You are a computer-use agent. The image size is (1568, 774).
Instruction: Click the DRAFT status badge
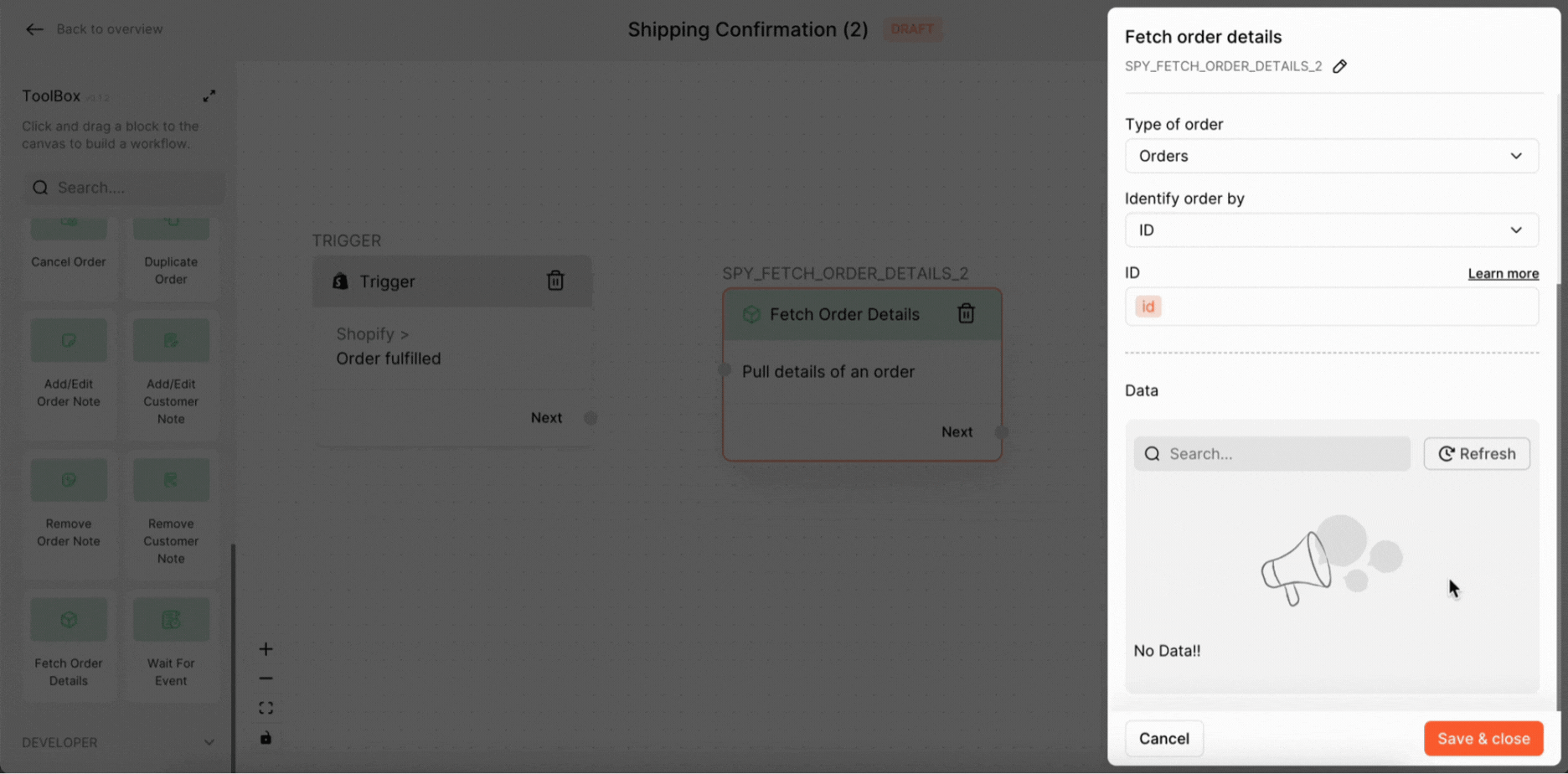pos(912,29)
